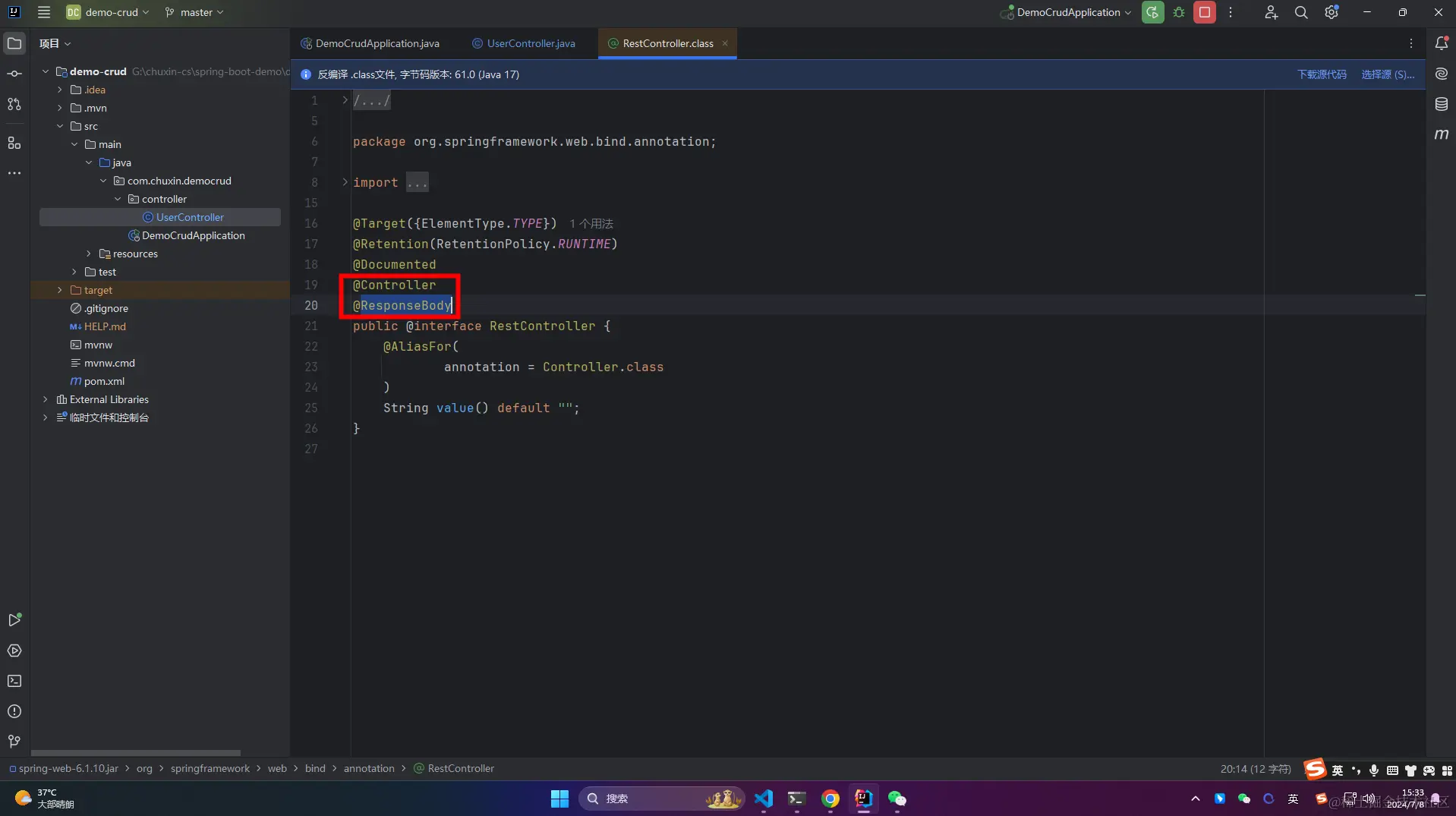1456x816 pixels.
Task: Expand External Libraries node
Action: pyautogui.click(x=46, y=399)
